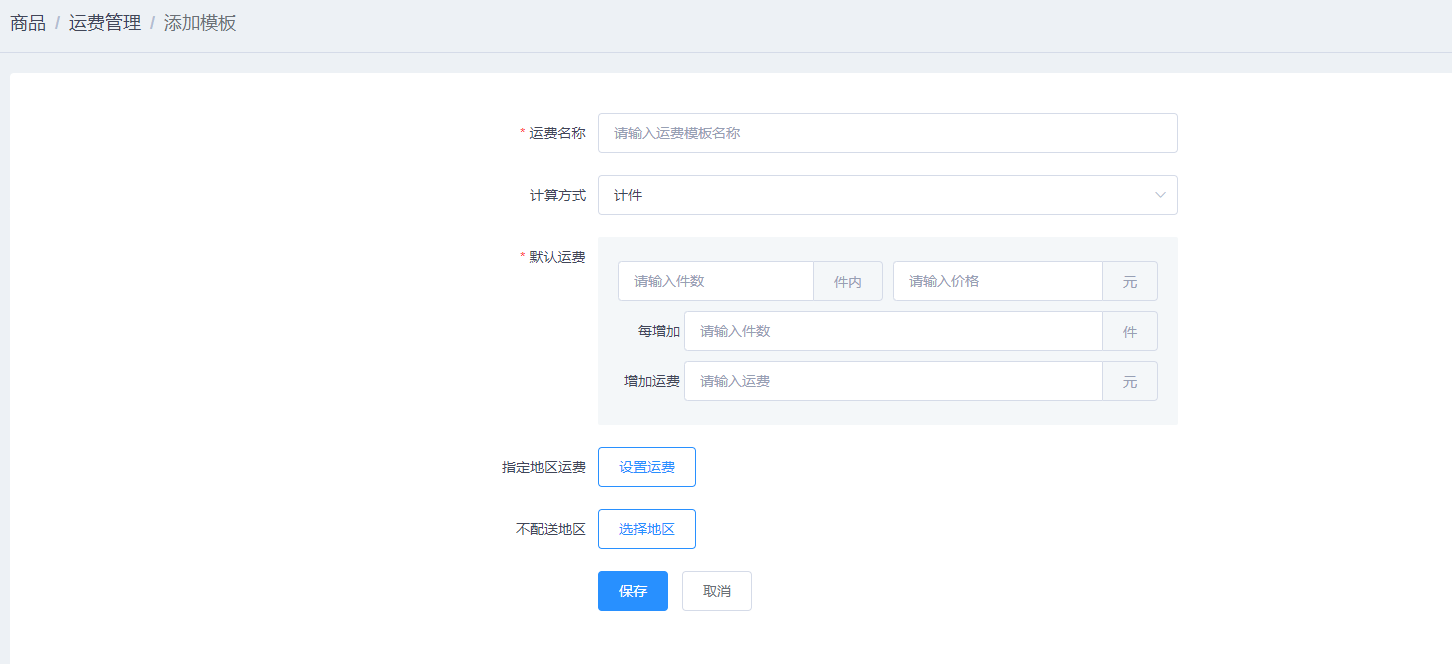Image resolution: width=1452 pixels, height=664 pixels.
Task: Click the 件 suffix in 每增加 row
Action: pyautogui.click(x=1130, y=332)
